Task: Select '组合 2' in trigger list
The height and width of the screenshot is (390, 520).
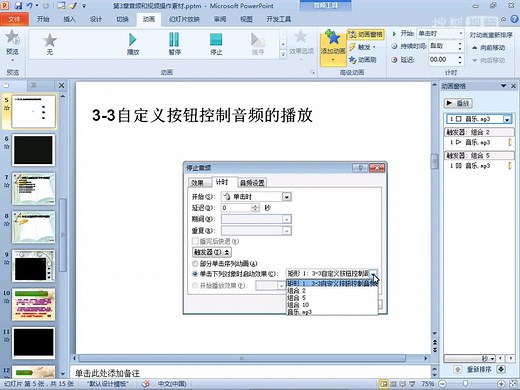Action: click(332, 290)
